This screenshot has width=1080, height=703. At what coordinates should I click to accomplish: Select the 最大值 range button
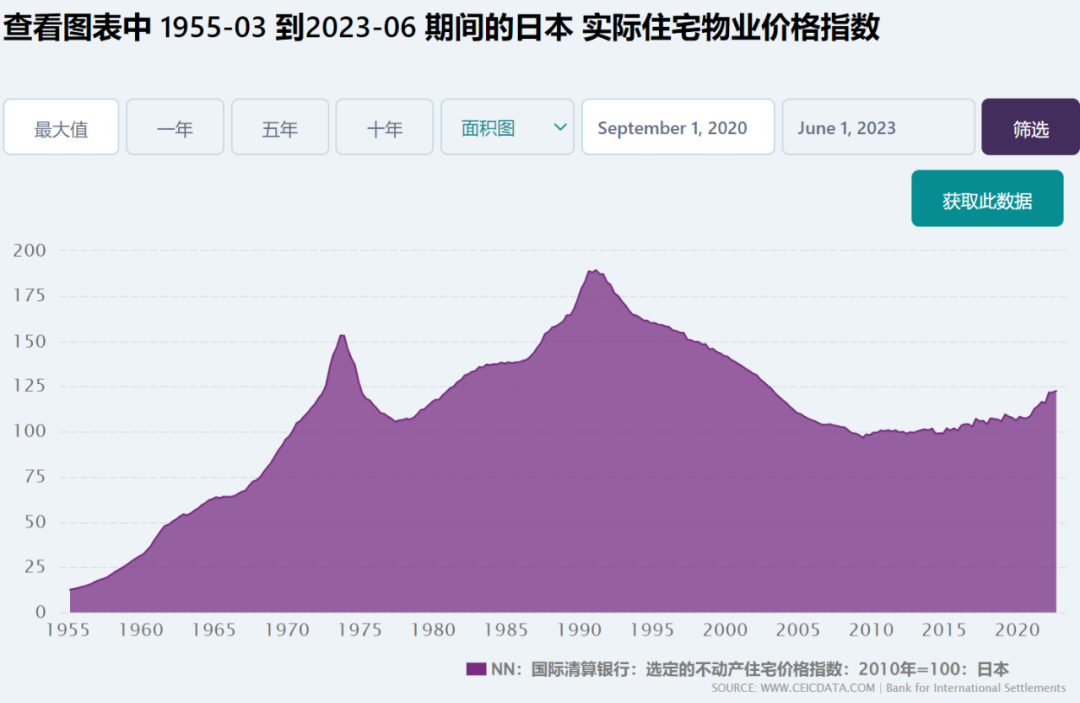pos(61,127)
